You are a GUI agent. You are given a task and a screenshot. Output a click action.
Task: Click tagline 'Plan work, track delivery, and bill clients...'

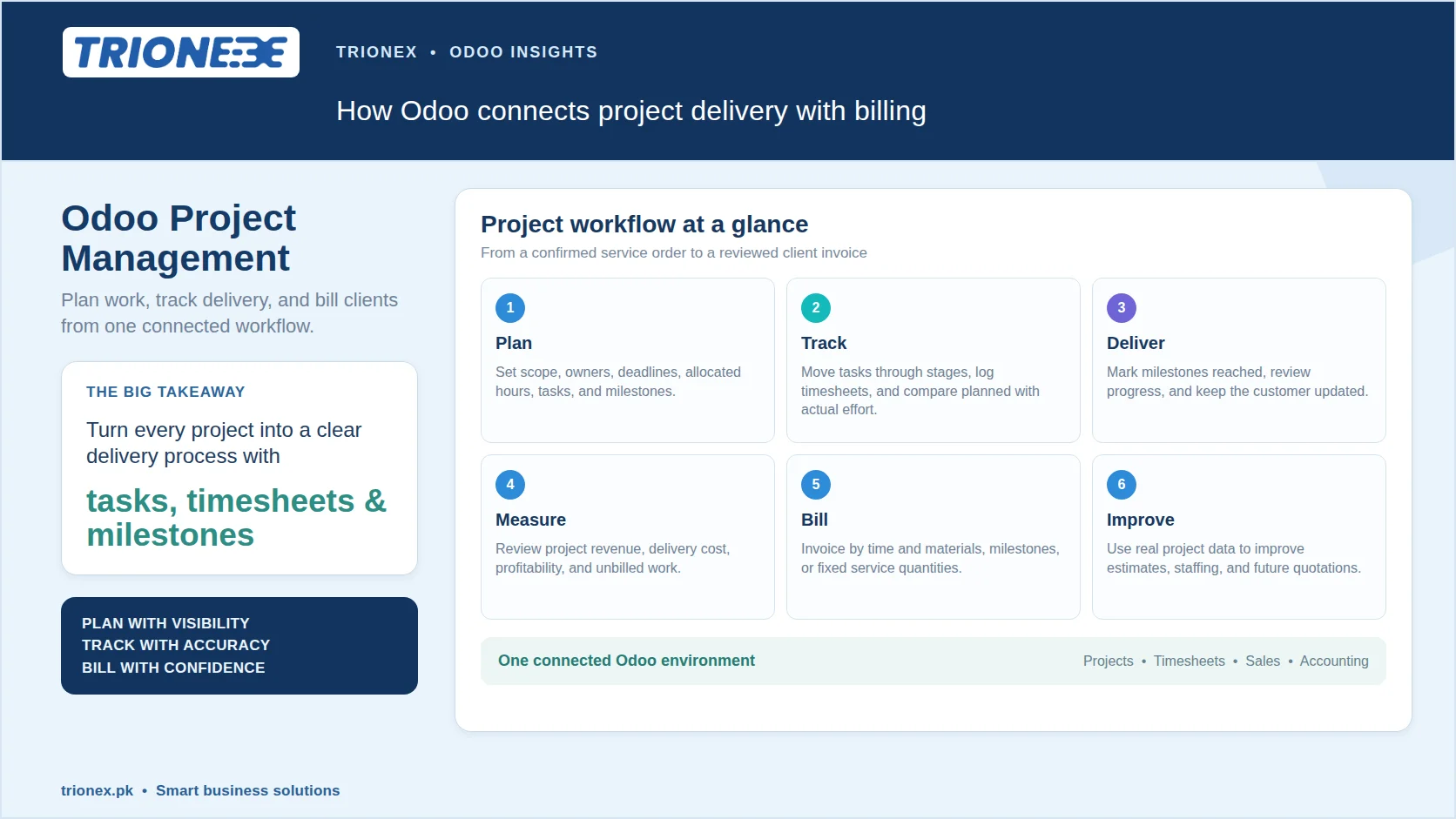[229, 313]
